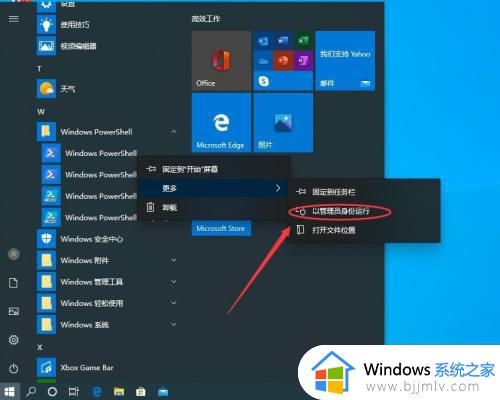Click the Windows Start button on taskbar
The width and height of the screenshot is (500, 400).
[x=10, y=391]
